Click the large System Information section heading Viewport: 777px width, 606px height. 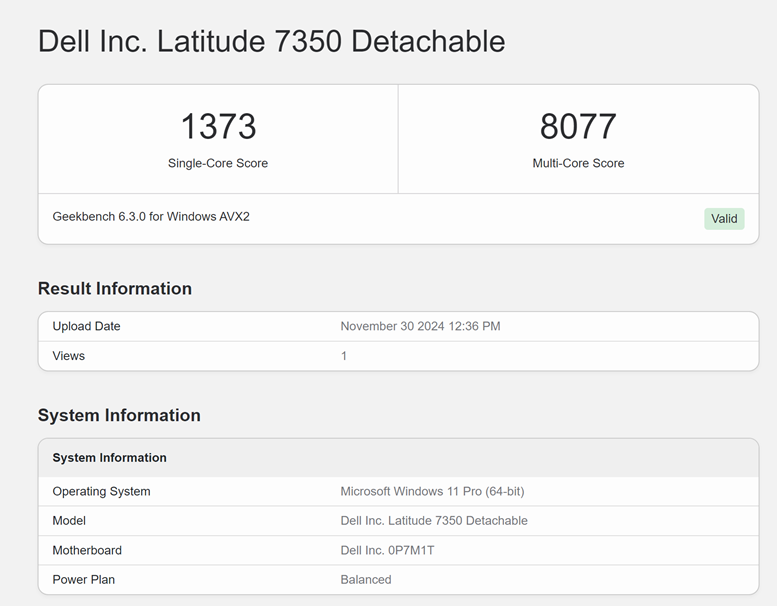119,415
